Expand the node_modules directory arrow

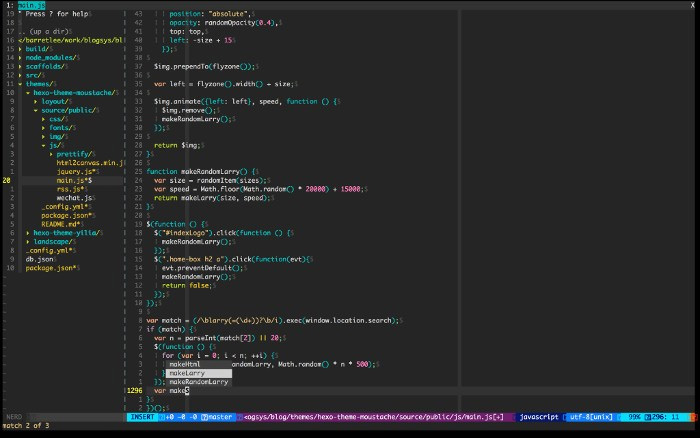20,57
